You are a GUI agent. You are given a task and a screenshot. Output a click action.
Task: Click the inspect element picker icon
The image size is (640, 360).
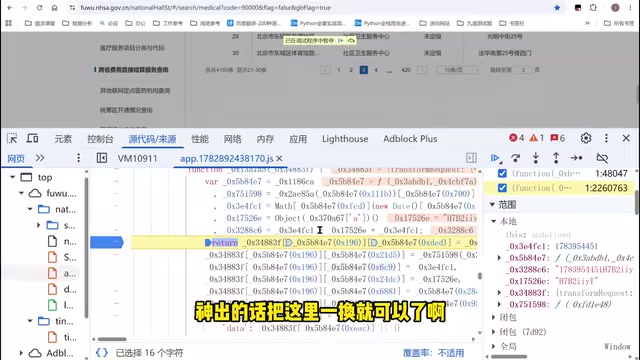pyautogui.click(x=12, y=138)
